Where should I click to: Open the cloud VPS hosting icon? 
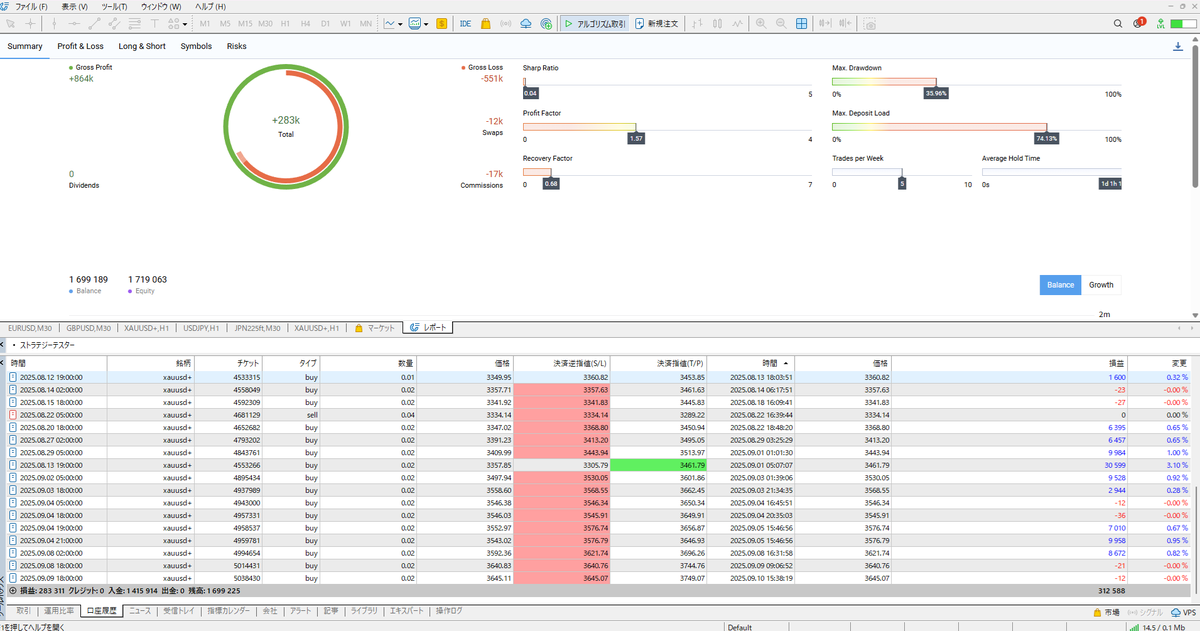point(526,23)
